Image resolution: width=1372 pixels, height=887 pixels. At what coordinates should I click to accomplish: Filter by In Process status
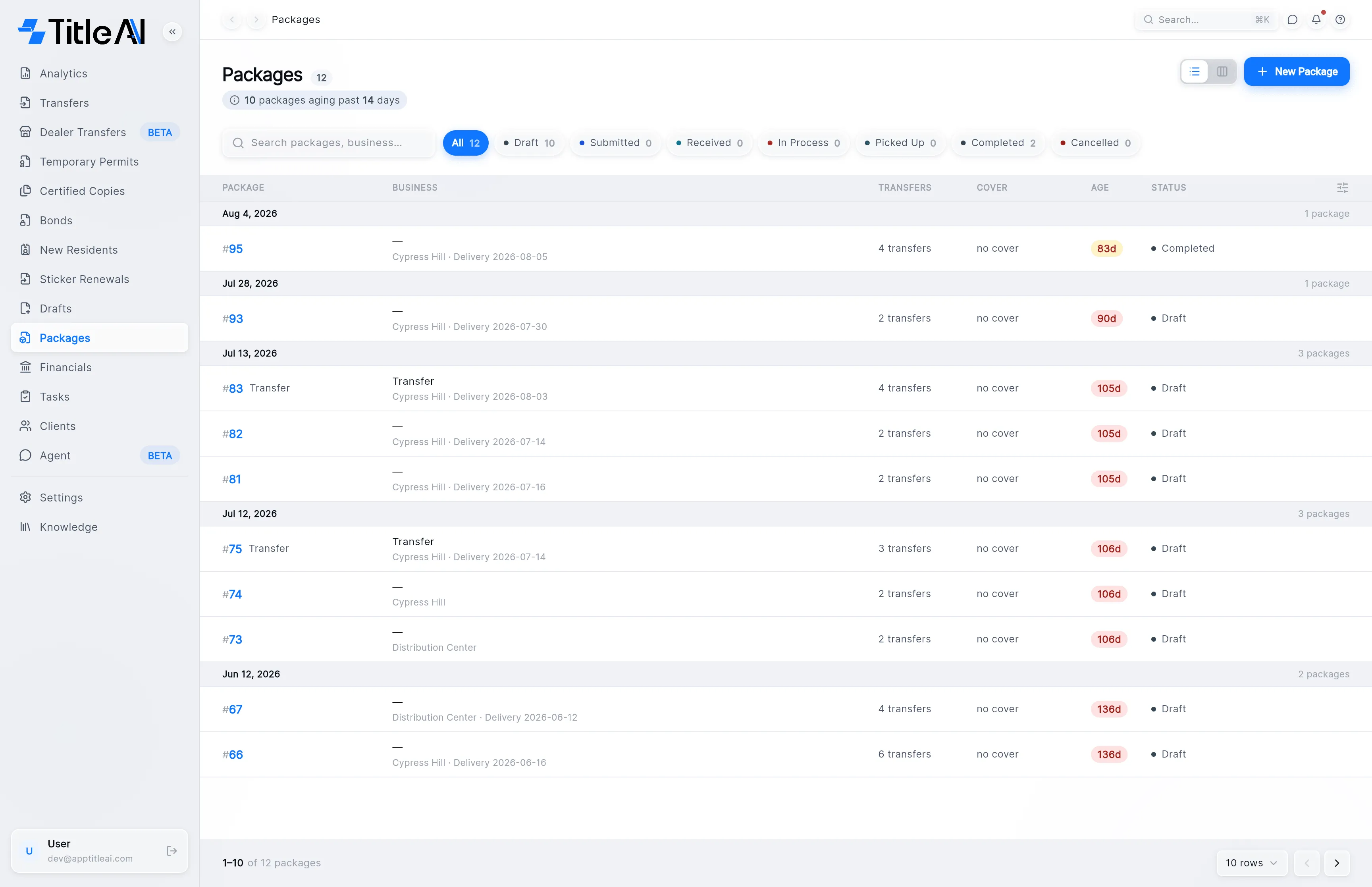(804, 143)
